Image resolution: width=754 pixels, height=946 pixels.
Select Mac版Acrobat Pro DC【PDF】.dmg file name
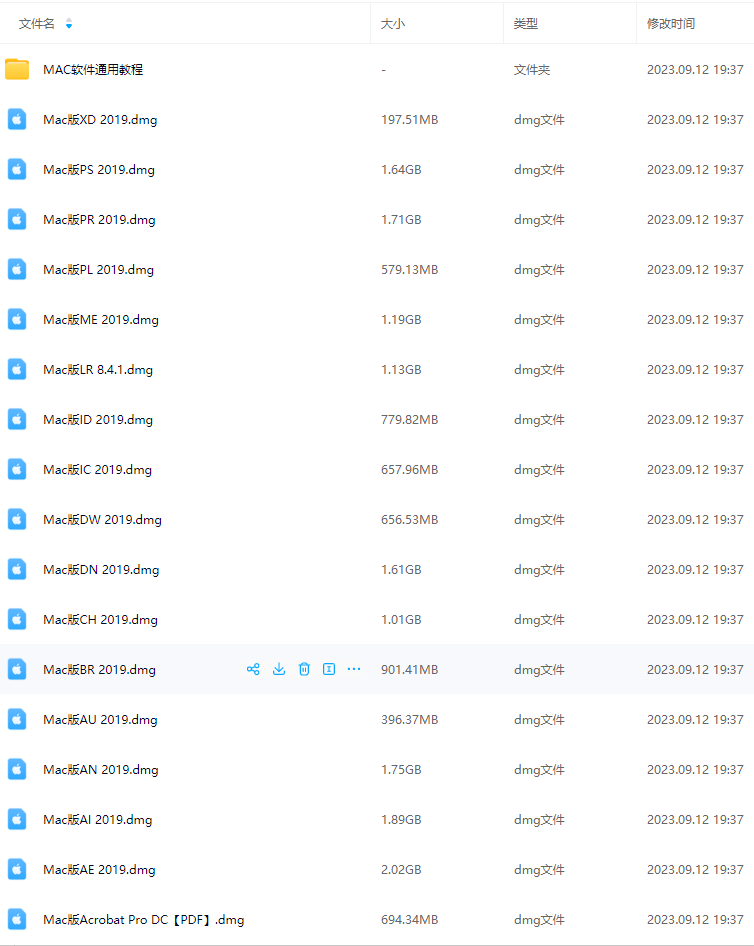click(143, 919)
